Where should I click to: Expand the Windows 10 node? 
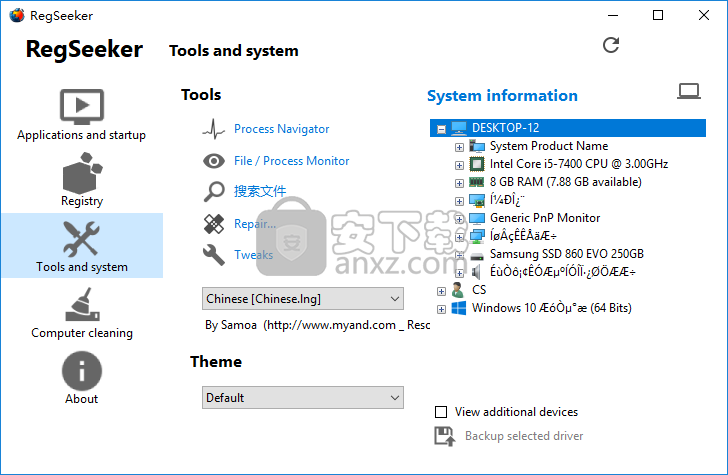click(x=441, y=310)
